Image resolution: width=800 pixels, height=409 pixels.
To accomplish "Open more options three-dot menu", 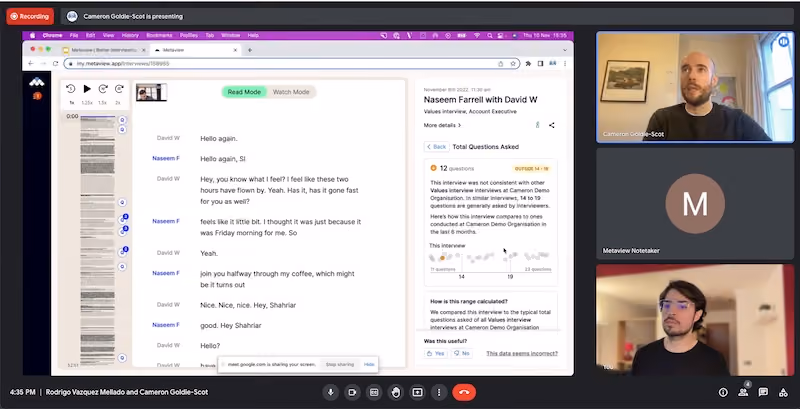I will click(x=439, y=392).
